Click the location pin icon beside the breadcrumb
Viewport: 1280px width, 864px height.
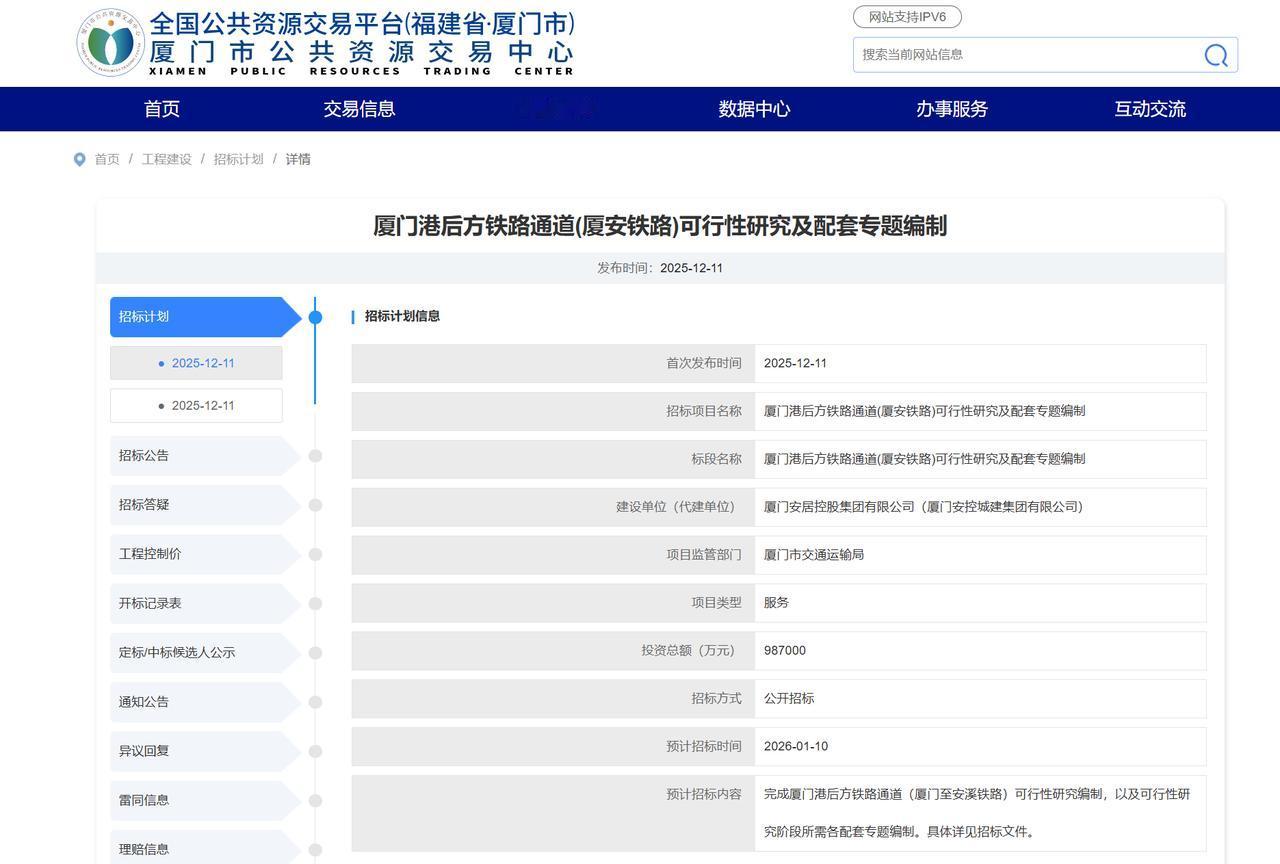point(79,159)
